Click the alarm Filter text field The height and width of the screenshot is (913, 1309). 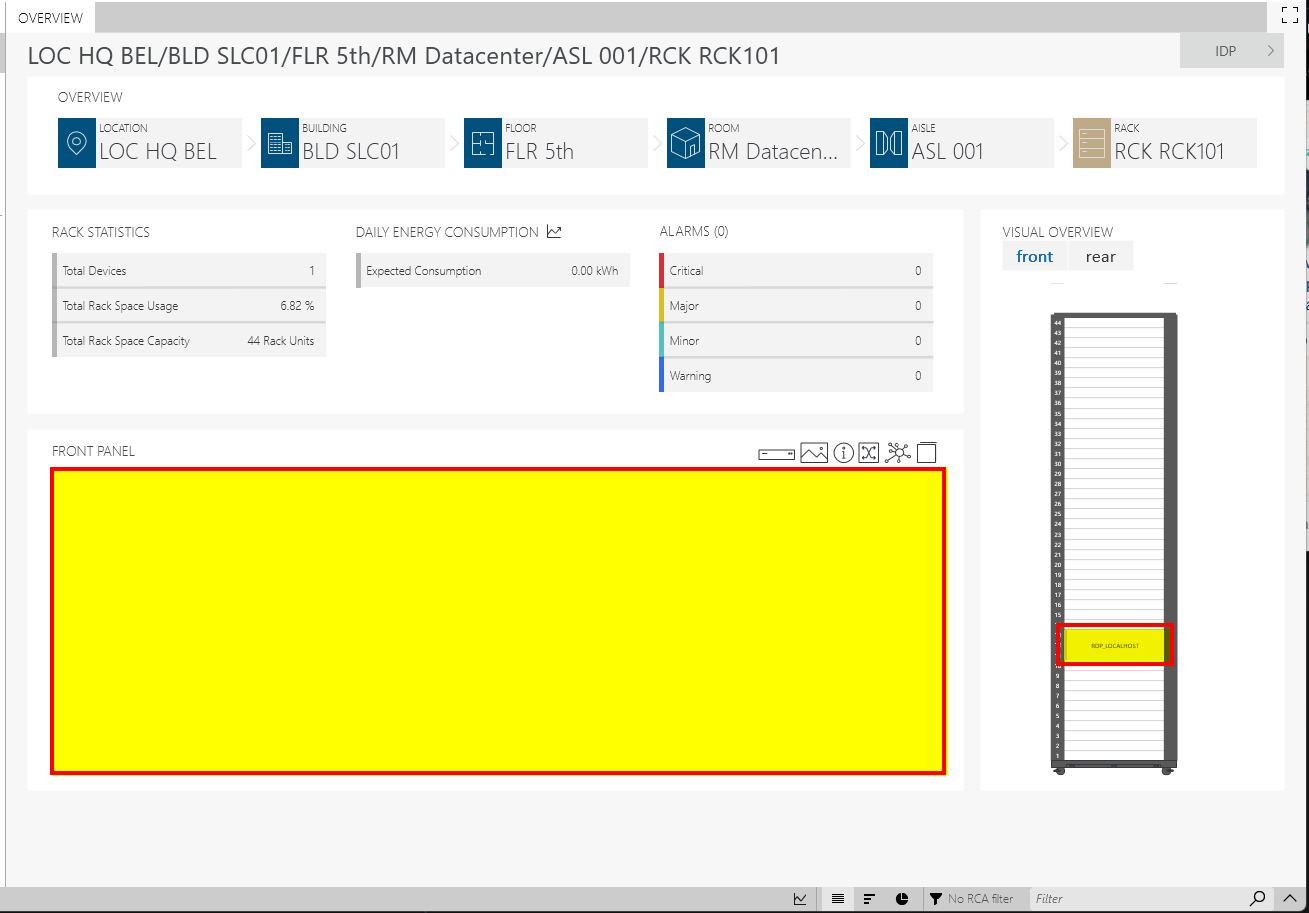pos(1135,899)
